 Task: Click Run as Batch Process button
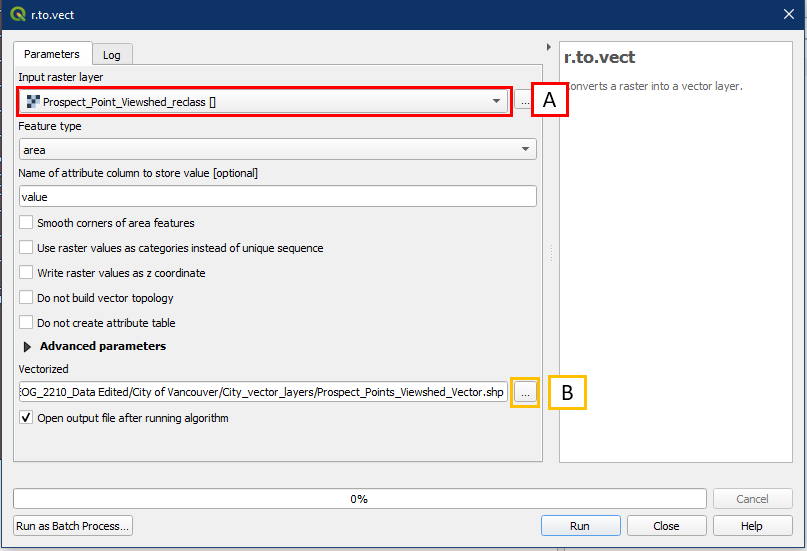(x=73, y=526)
